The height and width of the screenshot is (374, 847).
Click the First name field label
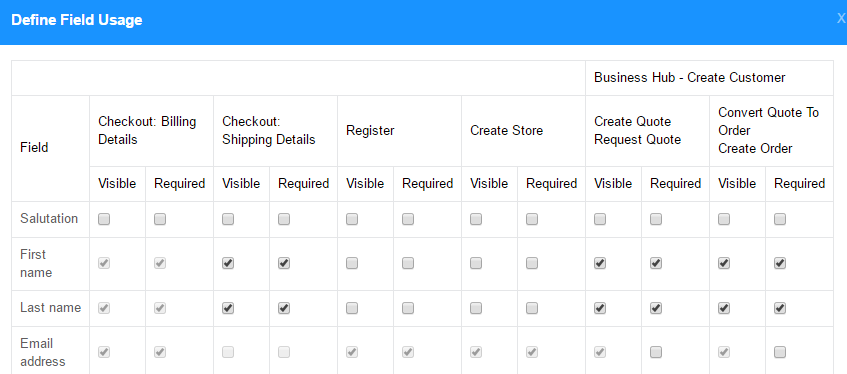36,263
